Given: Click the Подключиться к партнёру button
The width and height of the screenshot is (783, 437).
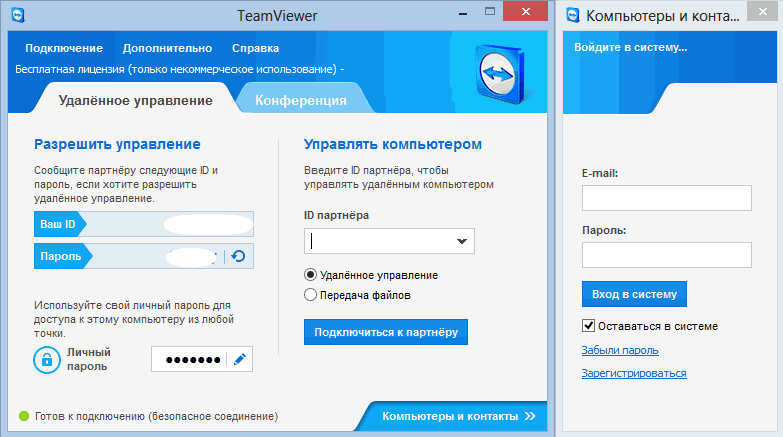Looking at the screenshot, I should (x=386, y=332).
